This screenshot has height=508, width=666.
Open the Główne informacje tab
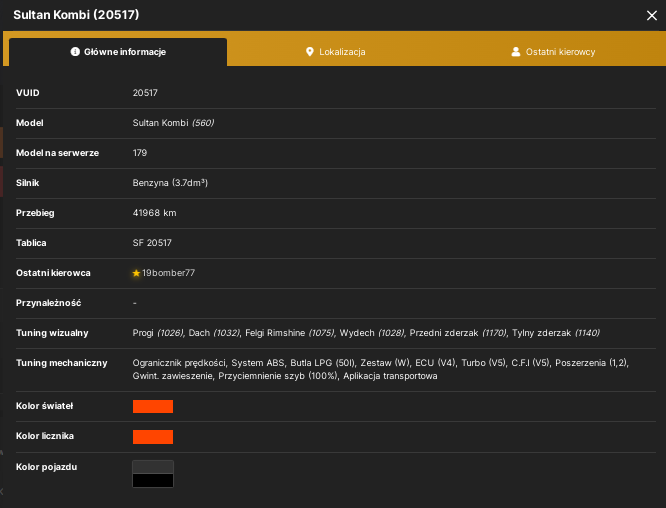click(118, 52)
